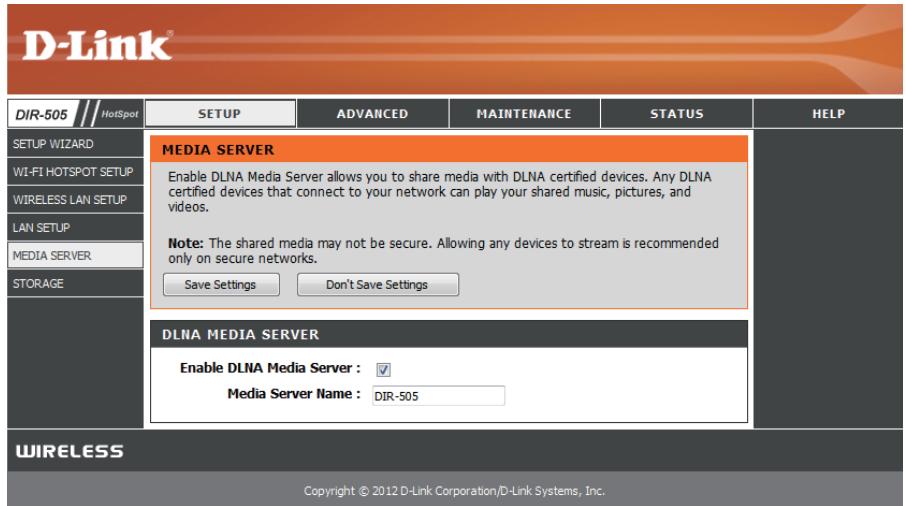Click the DLNA MEDIA SERVER heading
906x506 pixels.
[240, 334]
